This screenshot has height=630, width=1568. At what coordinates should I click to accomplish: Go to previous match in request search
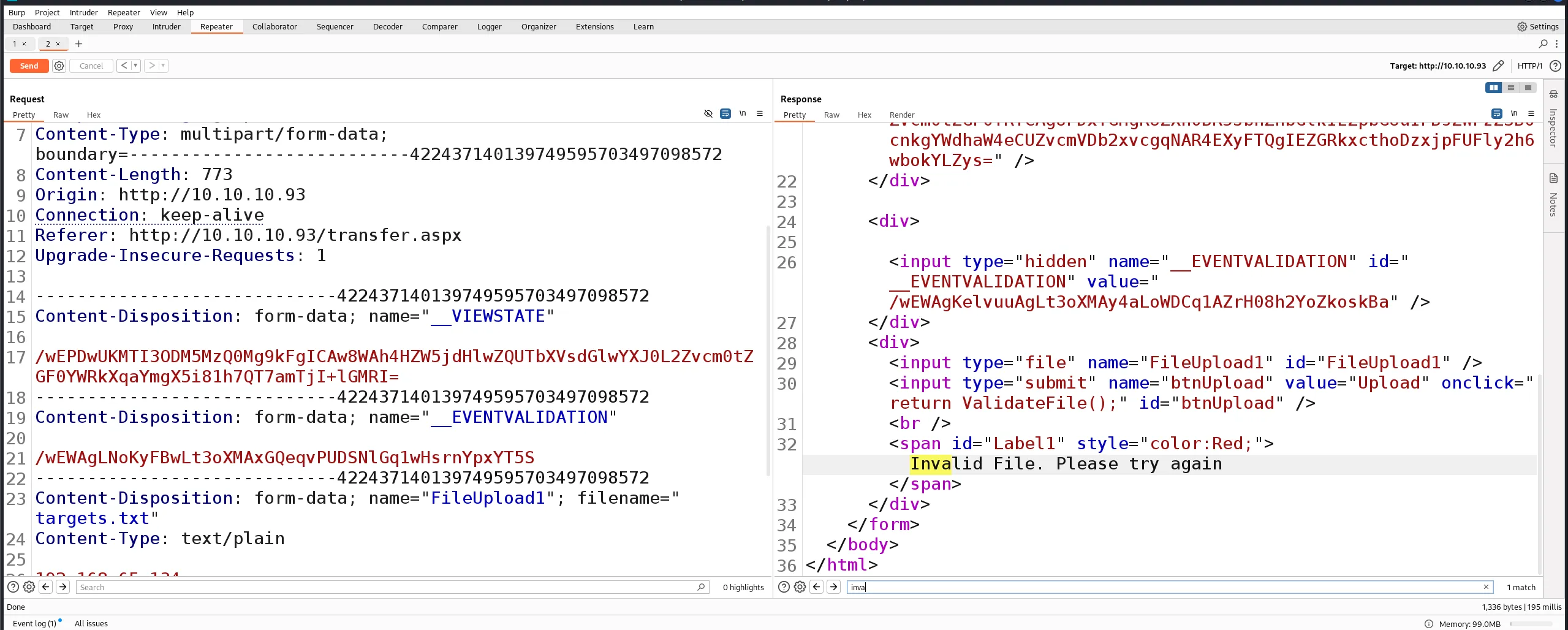click(46, 587)
